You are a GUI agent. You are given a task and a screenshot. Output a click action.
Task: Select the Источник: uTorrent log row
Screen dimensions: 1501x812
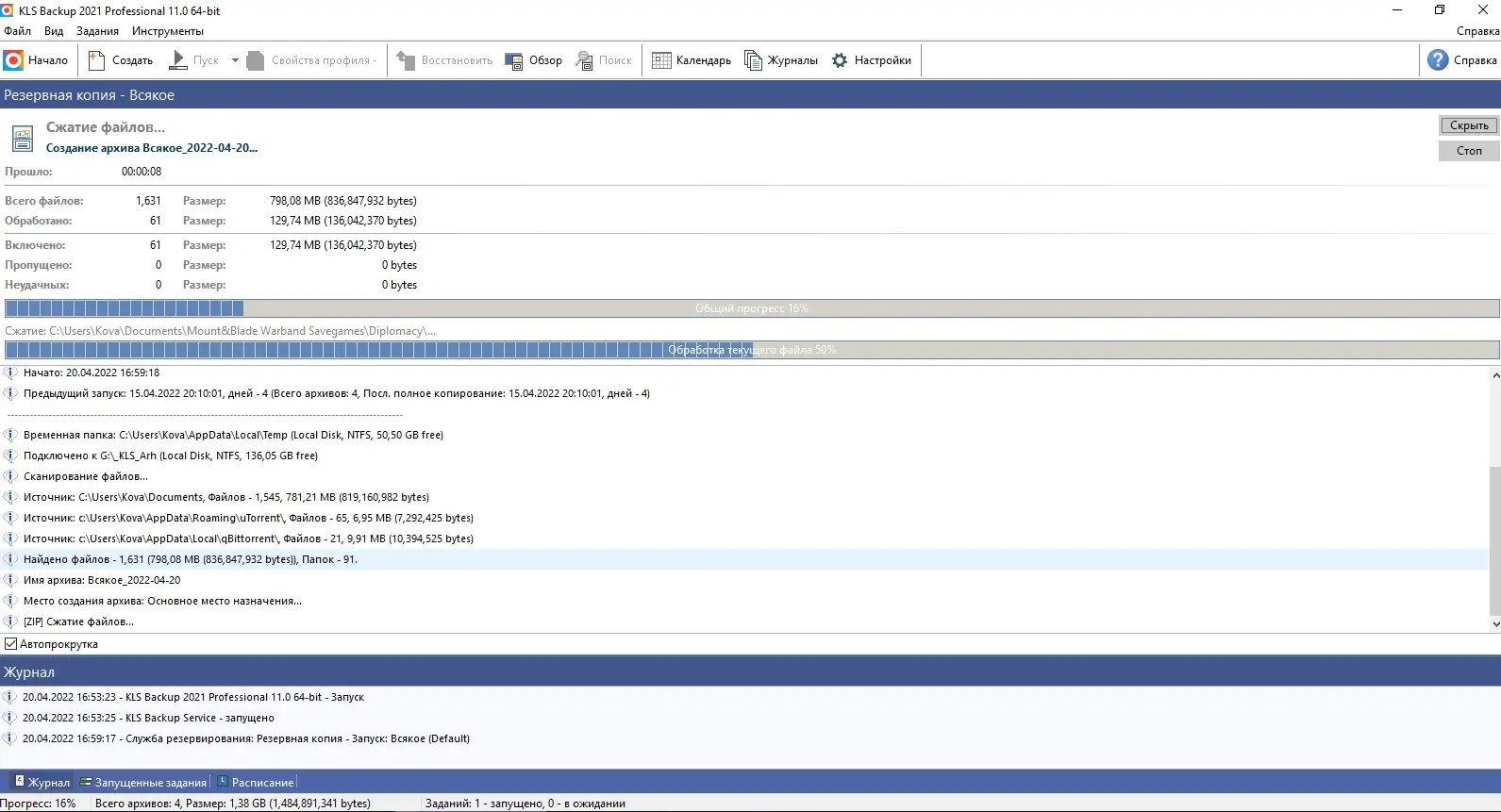click(x=745, y=518)
